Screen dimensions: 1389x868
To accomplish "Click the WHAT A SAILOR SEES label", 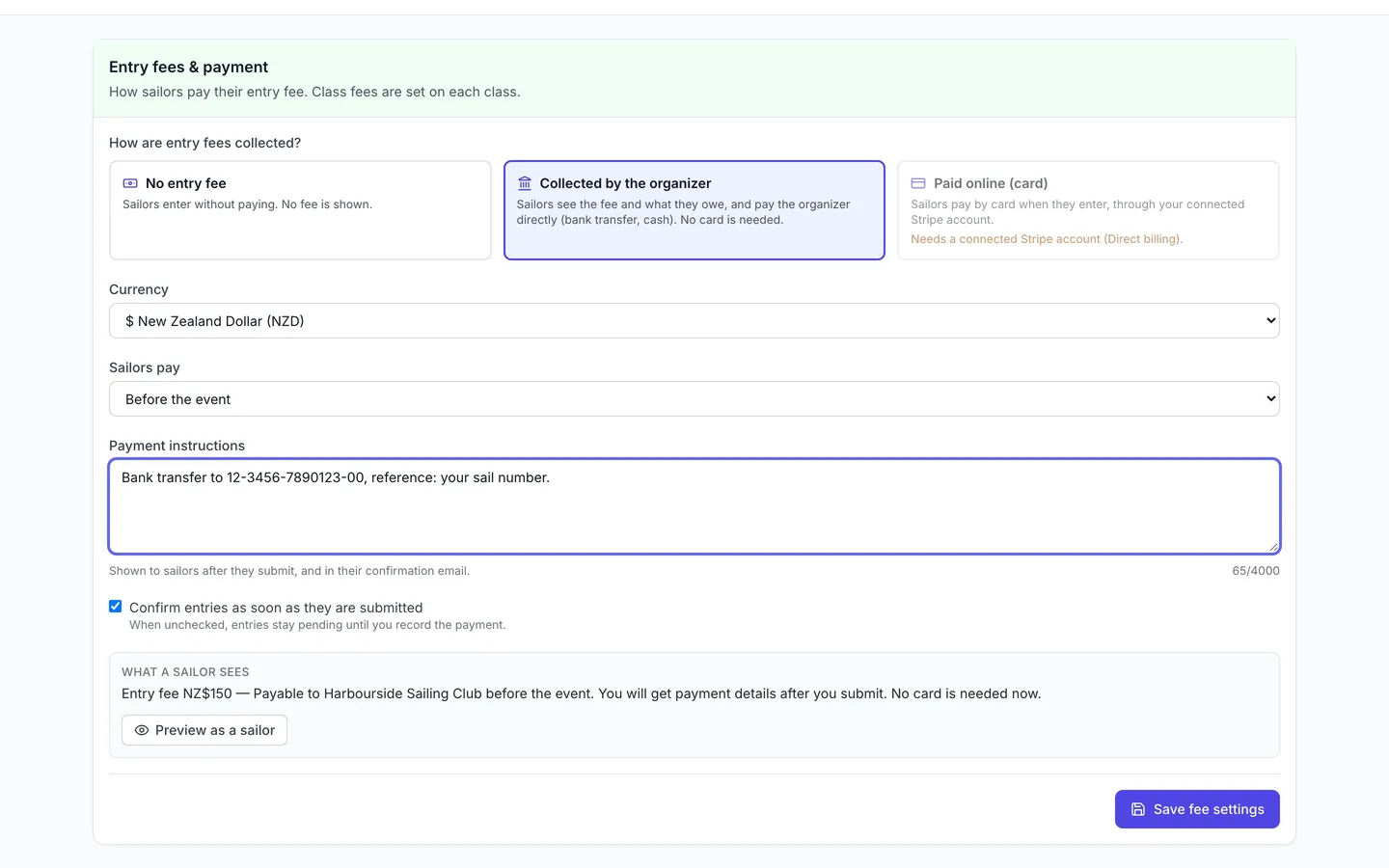I will click(x=185, y=672).
